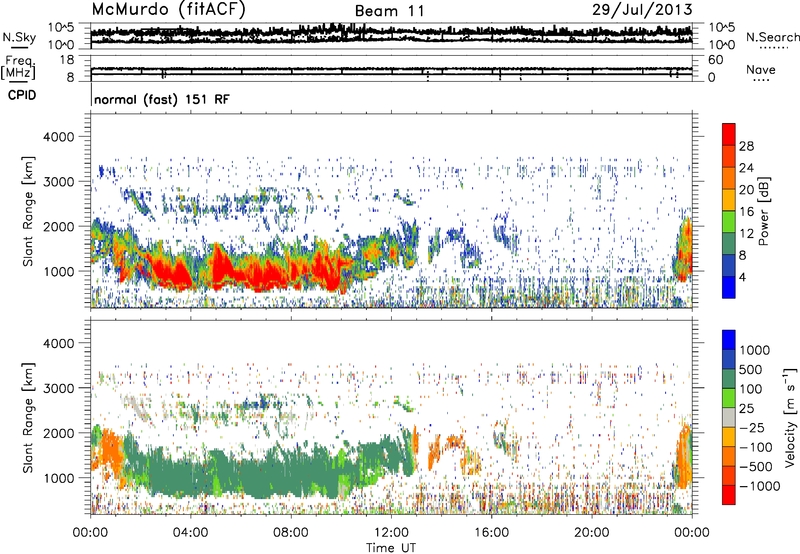Click the gray -25 to 25 velocity swatch

click(x=729, y=417)
